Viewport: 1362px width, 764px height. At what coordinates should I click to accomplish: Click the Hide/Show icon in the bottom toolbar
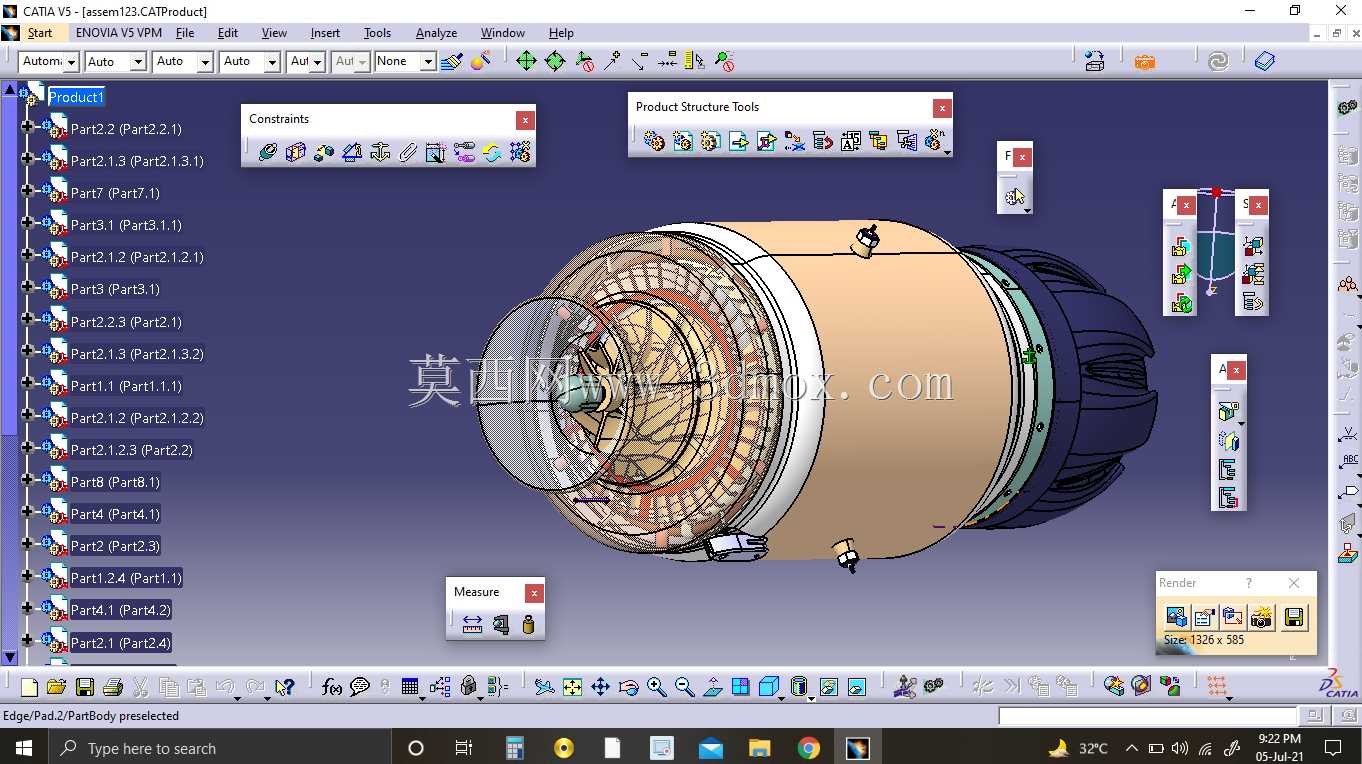(829, 687)
